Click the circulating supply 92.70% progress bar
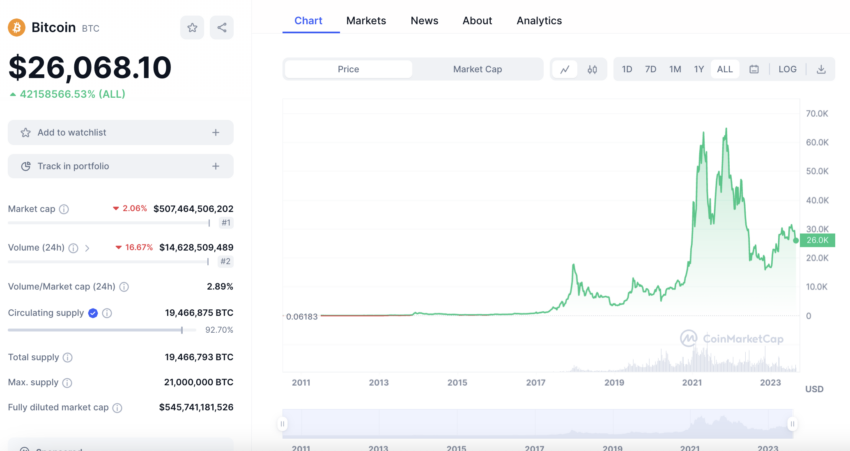Viewport: 850px width, 451px height. tap(102, 330)
